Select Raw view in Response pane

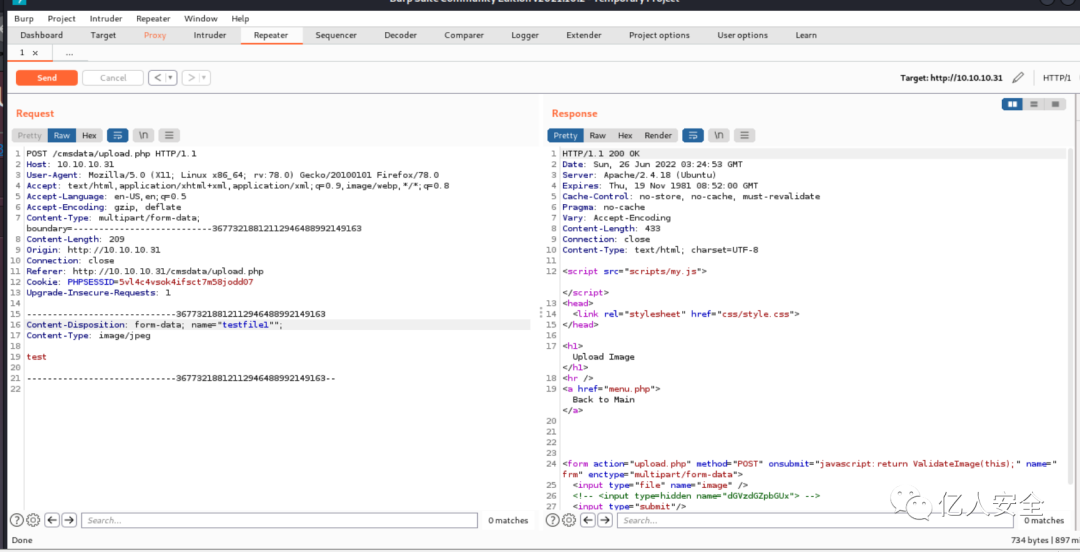[598, 135]
